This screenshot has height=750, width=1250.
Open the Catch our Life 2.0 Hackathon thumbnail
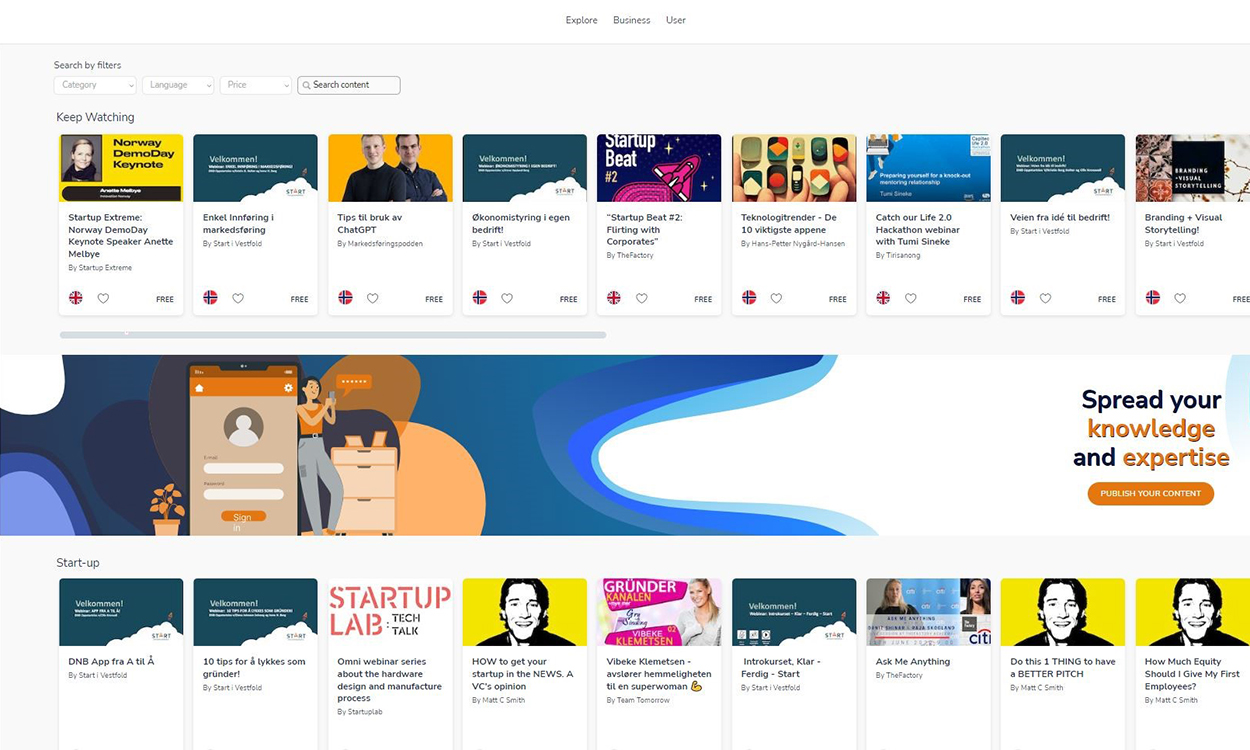point(928,168)
